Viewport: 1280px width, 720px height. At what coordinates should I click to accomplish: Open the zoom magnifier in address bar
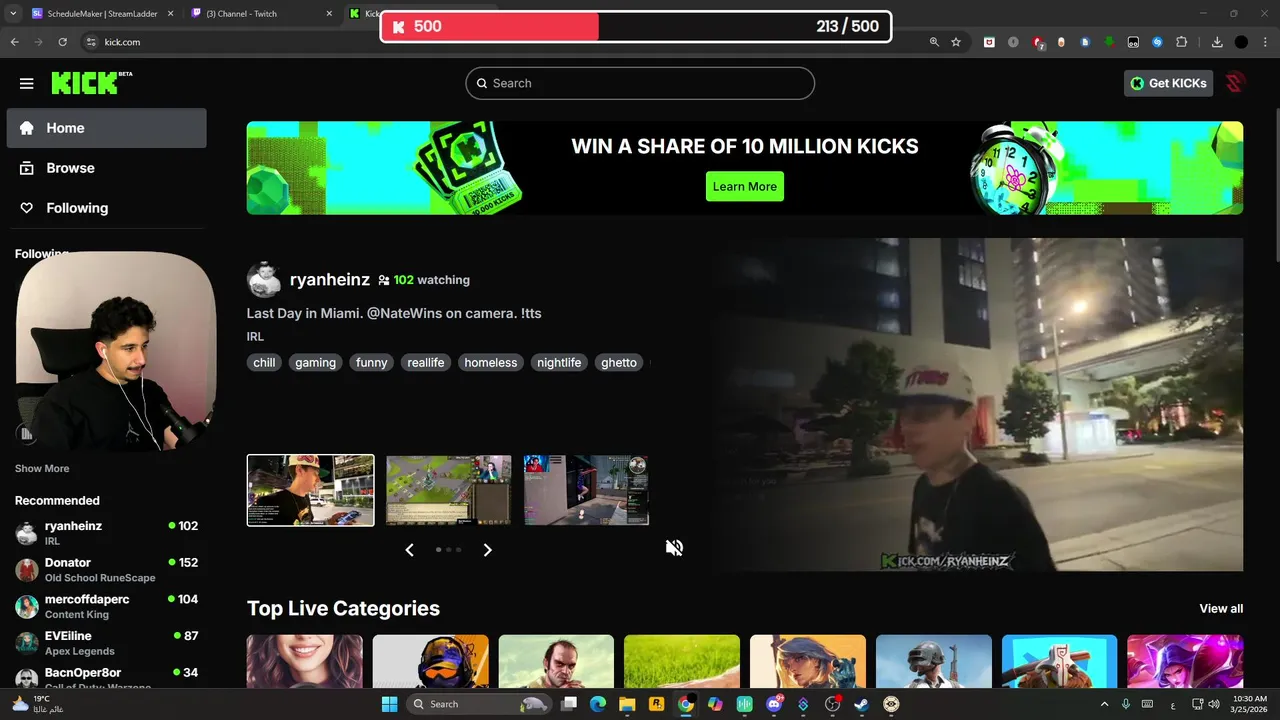point(934,42)
